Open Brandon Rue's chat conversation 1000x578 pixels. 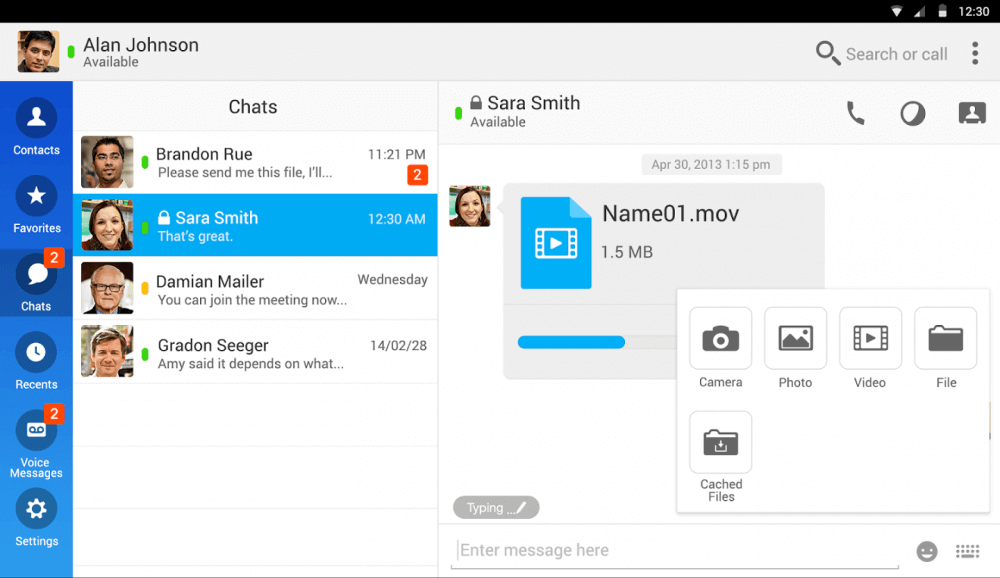255,163
